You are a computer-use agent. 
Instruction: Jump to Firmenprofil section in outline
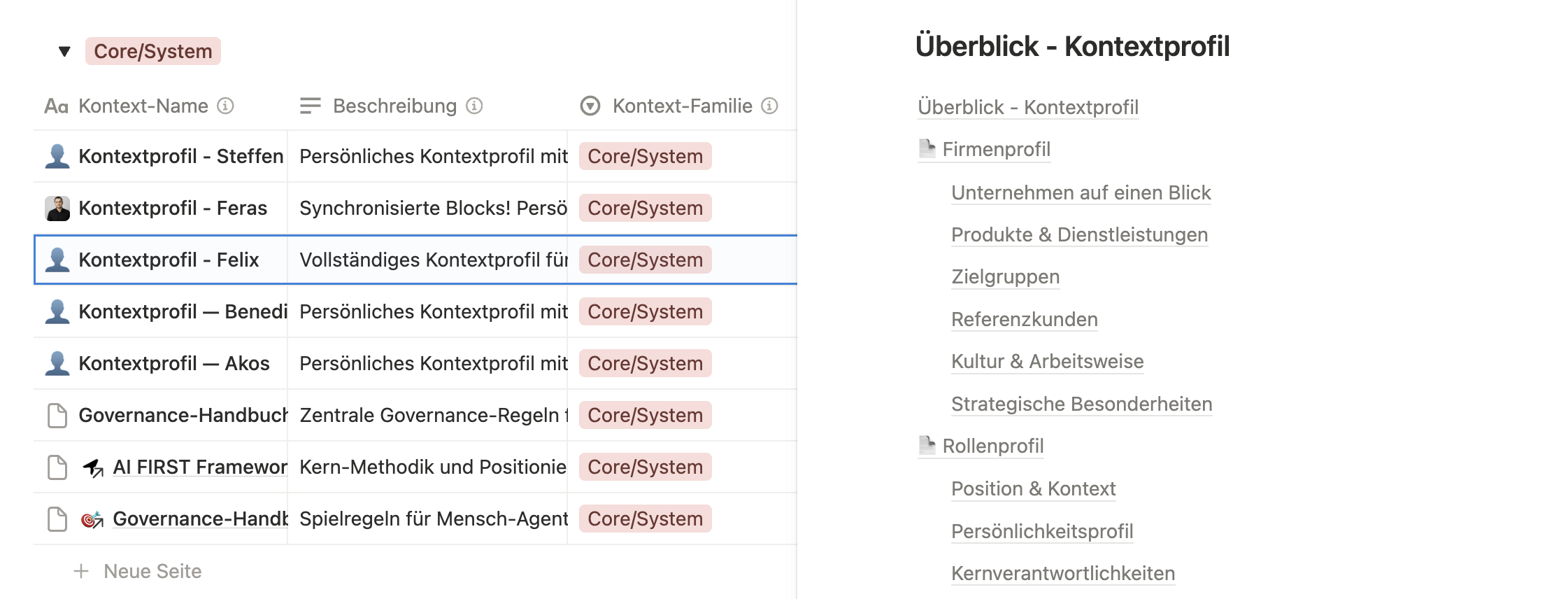[996, 149]
